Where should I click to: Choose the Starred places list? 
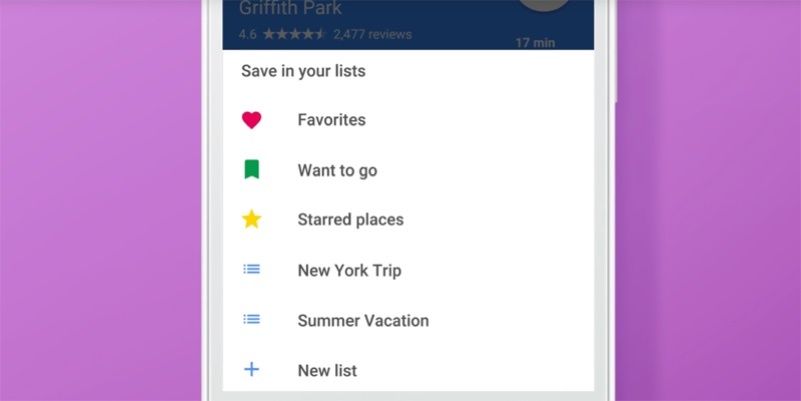(350, 220)
